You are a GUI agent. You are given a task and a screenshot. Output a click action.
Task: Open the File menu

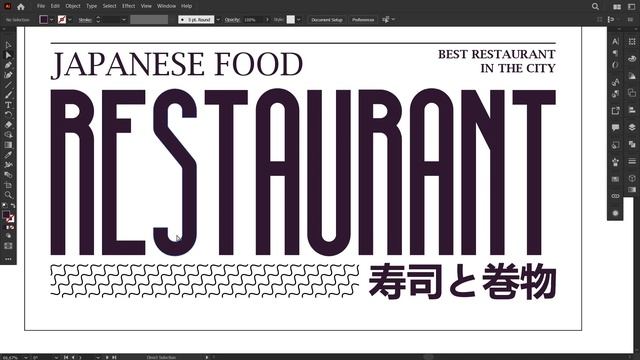tap(41, 6)
